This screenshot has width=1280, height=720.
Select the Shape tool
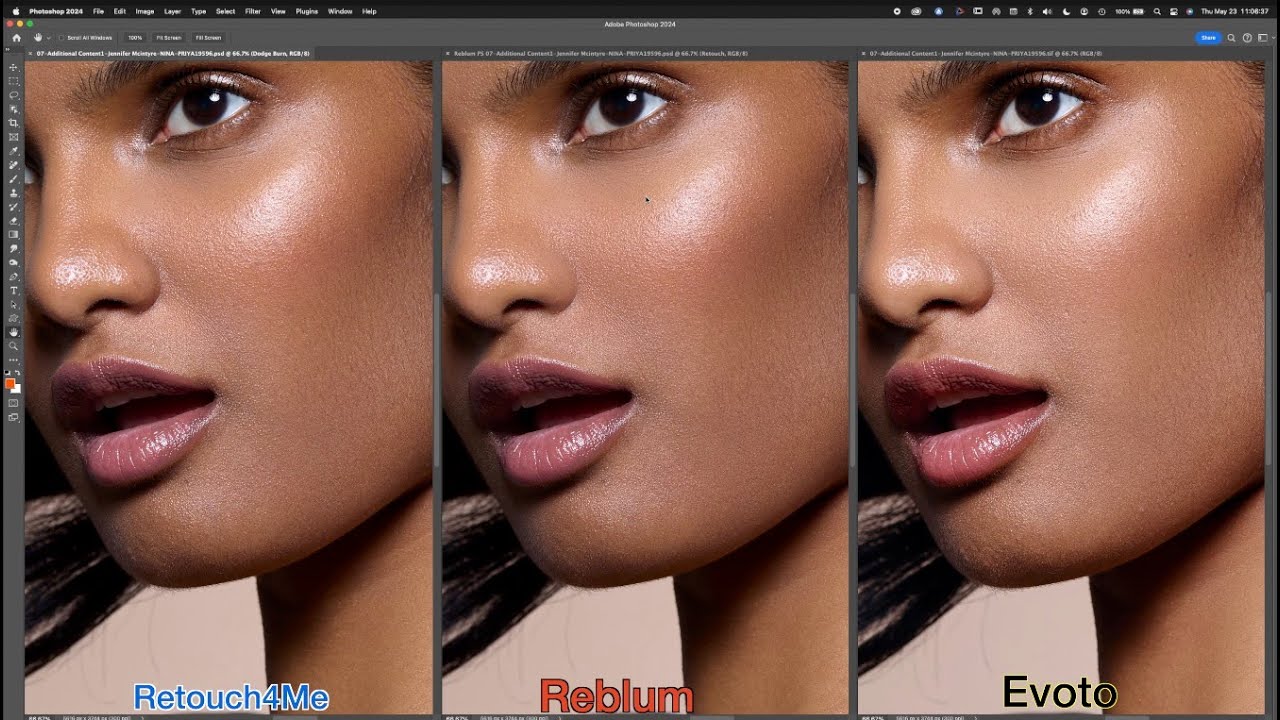point(13,319)
